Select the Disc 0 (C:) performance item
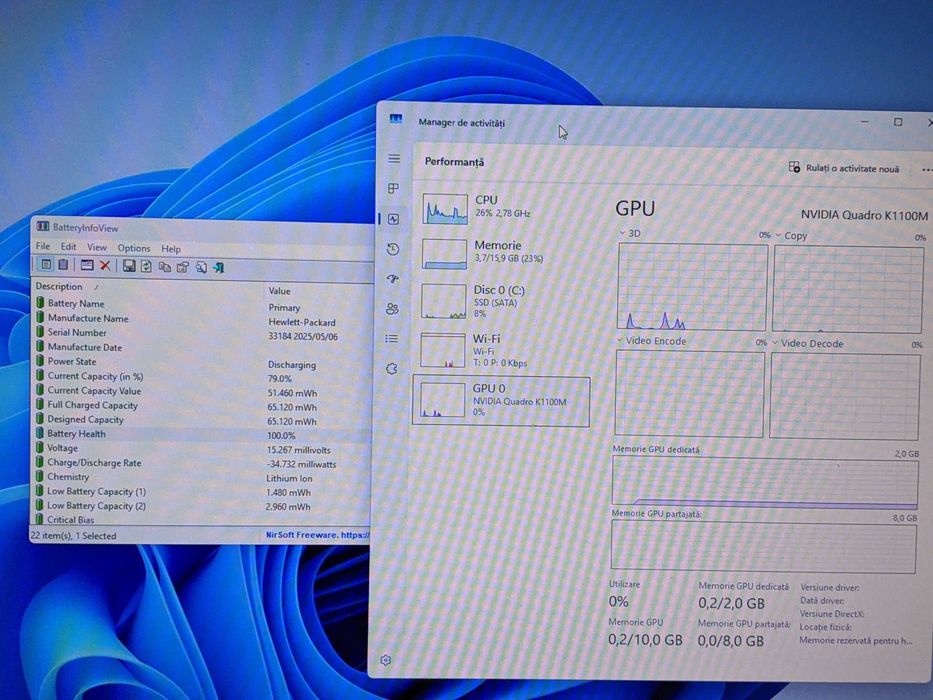933x700 pixels. coord(501,301)
